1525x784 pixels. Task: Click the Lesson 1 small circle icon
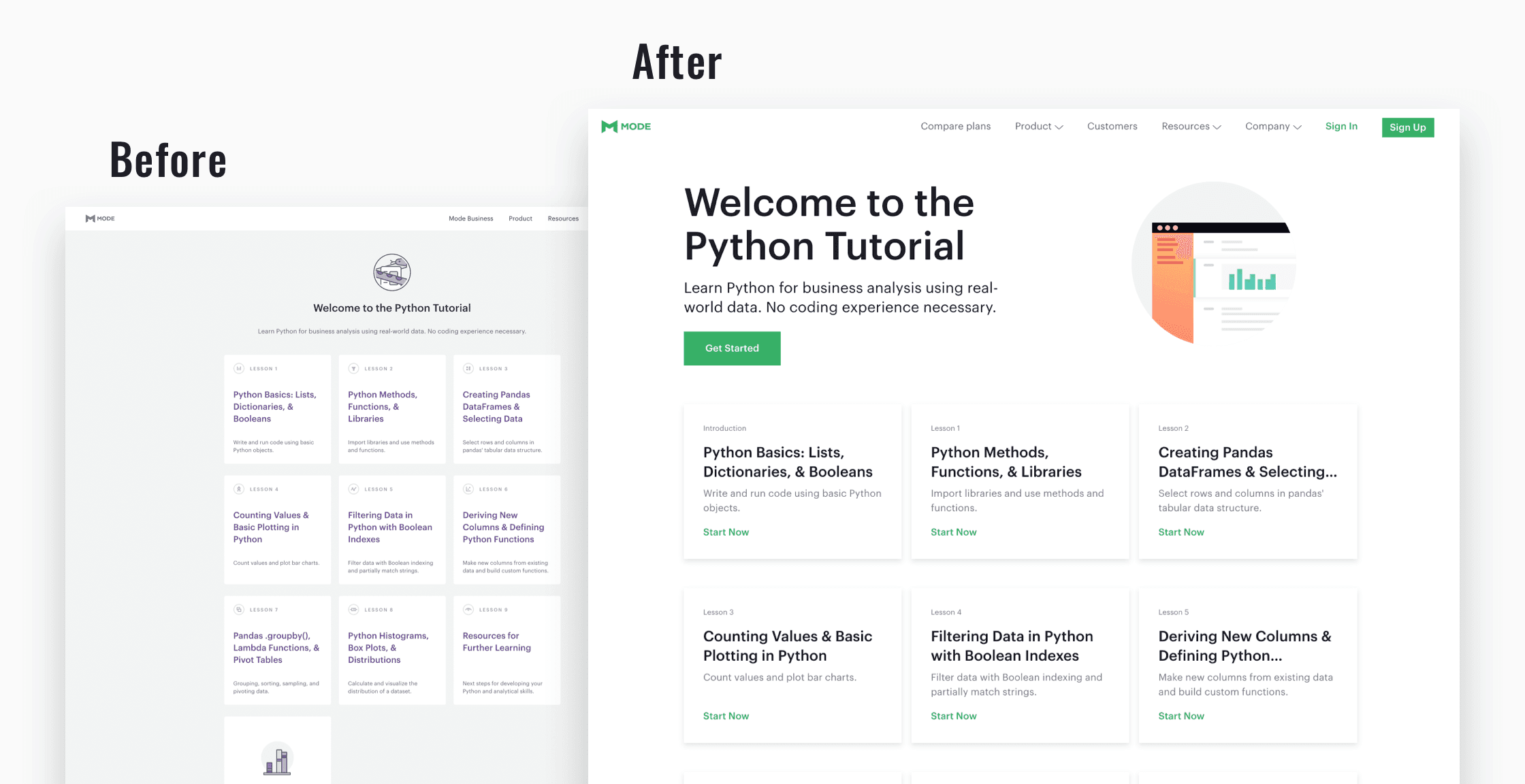coord(239,369)
